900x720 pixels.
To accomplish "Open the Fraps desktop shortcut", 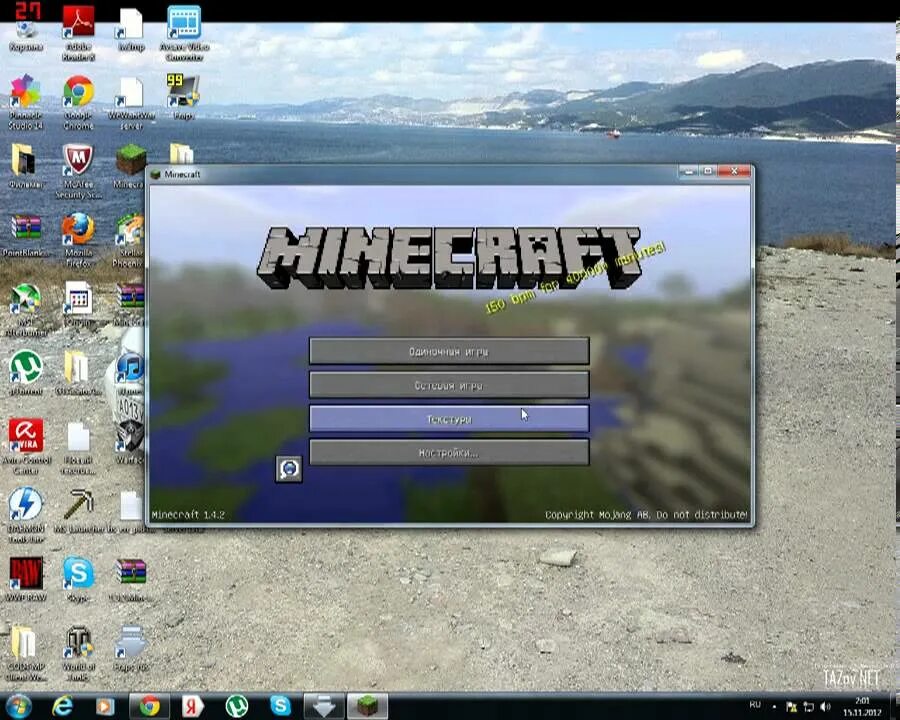I will (184, 96).
